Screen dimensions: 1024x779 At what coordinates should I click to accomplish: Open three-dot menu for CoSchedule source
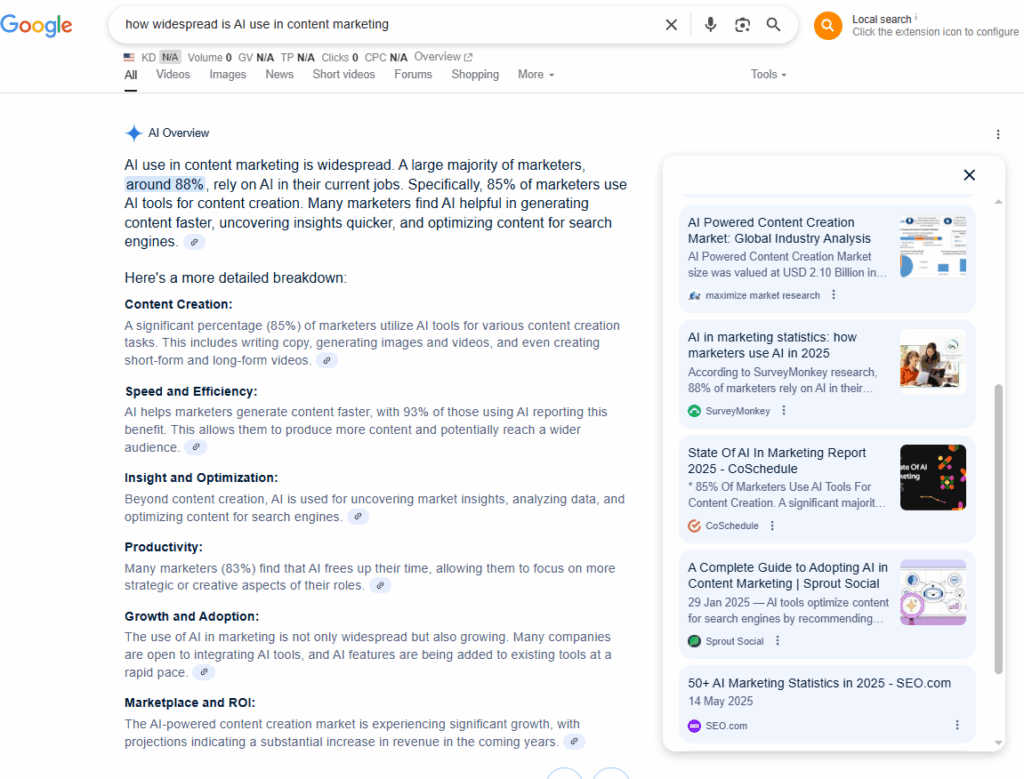[x=772, y=526]
